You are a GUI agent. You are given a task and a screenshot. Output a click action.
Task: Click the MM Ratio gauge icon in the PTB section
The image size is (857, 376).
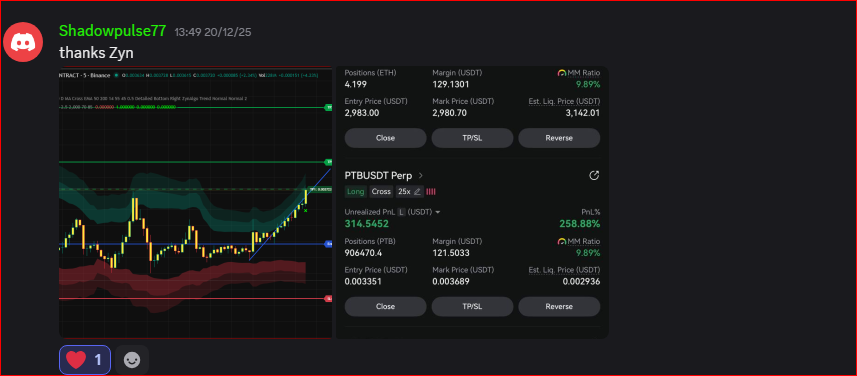[562, 242]
